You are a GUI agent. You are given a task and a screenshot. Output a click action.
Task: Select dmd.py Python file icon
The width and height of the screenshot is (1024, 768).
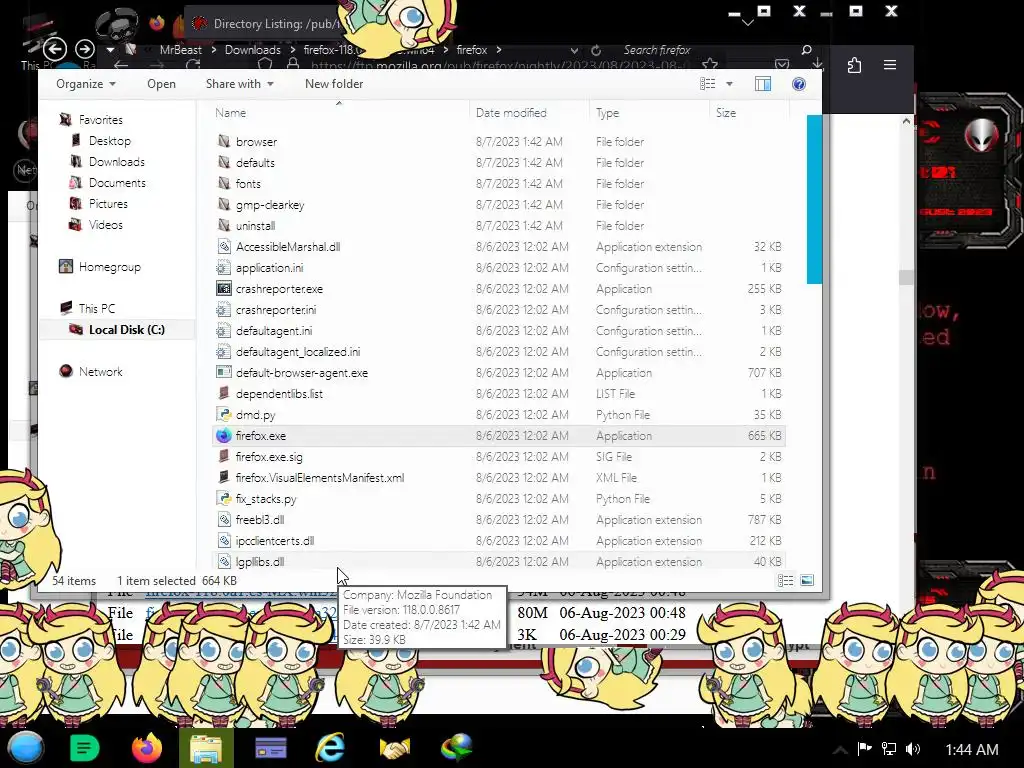pyautogui.click(x=224, y=414)
